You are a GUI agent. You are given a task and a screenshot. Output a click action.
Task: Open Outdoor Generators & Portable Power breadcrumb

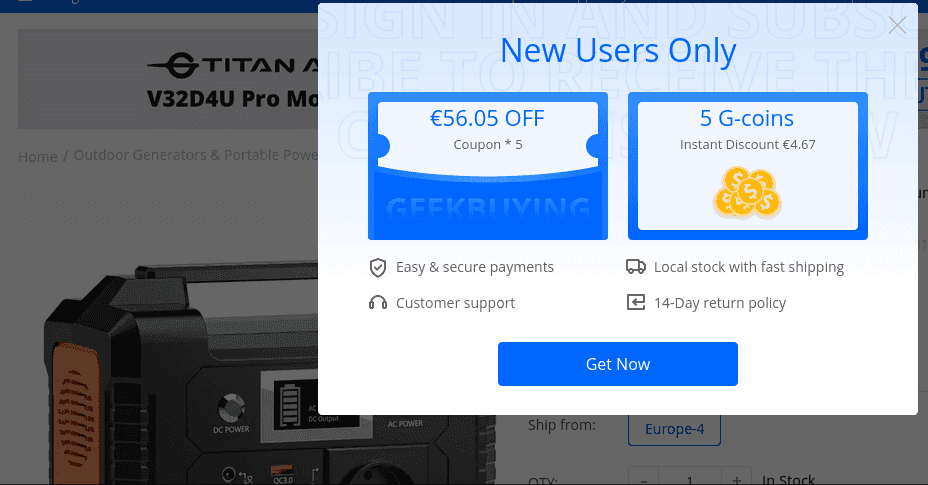[196, 155]
